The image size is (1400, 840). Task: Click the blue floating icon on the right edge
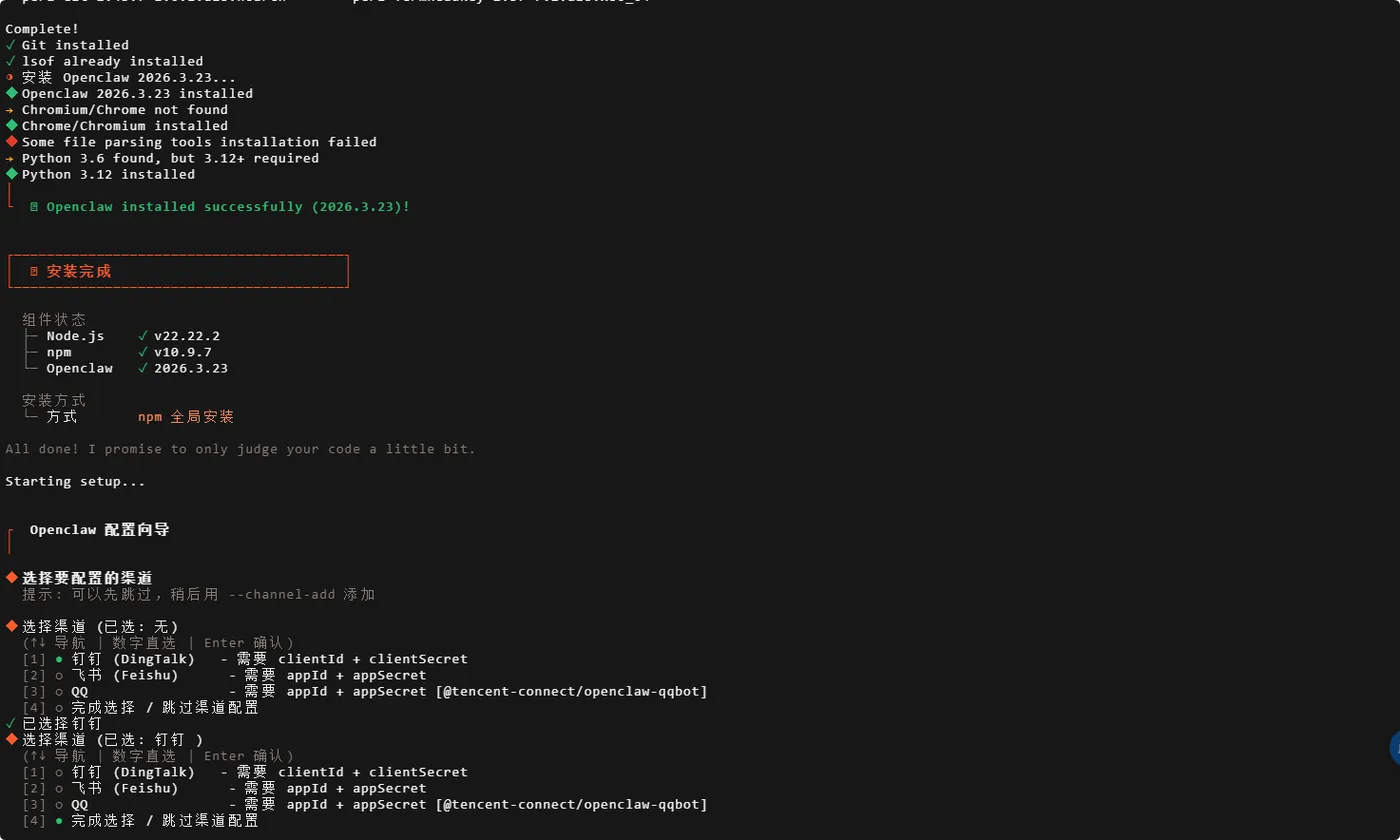click(x=1395, y=748)
